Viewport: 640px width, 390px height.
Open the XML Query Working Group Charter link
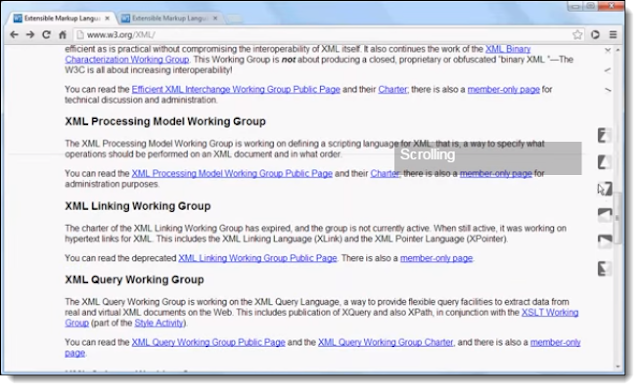[x=385, y=342]
